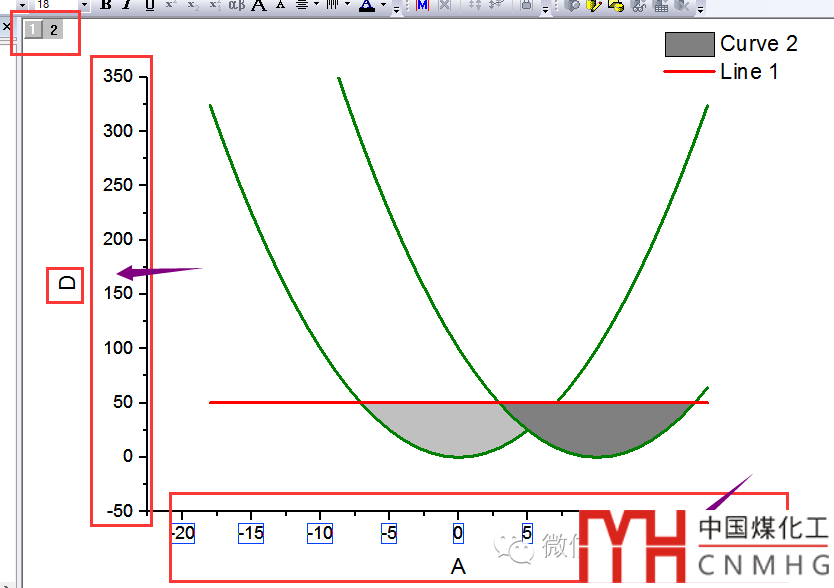The height and width of the screenshot is (588, 834).
Task: Increase font size with the large A
Action: (x=259, y=5)
